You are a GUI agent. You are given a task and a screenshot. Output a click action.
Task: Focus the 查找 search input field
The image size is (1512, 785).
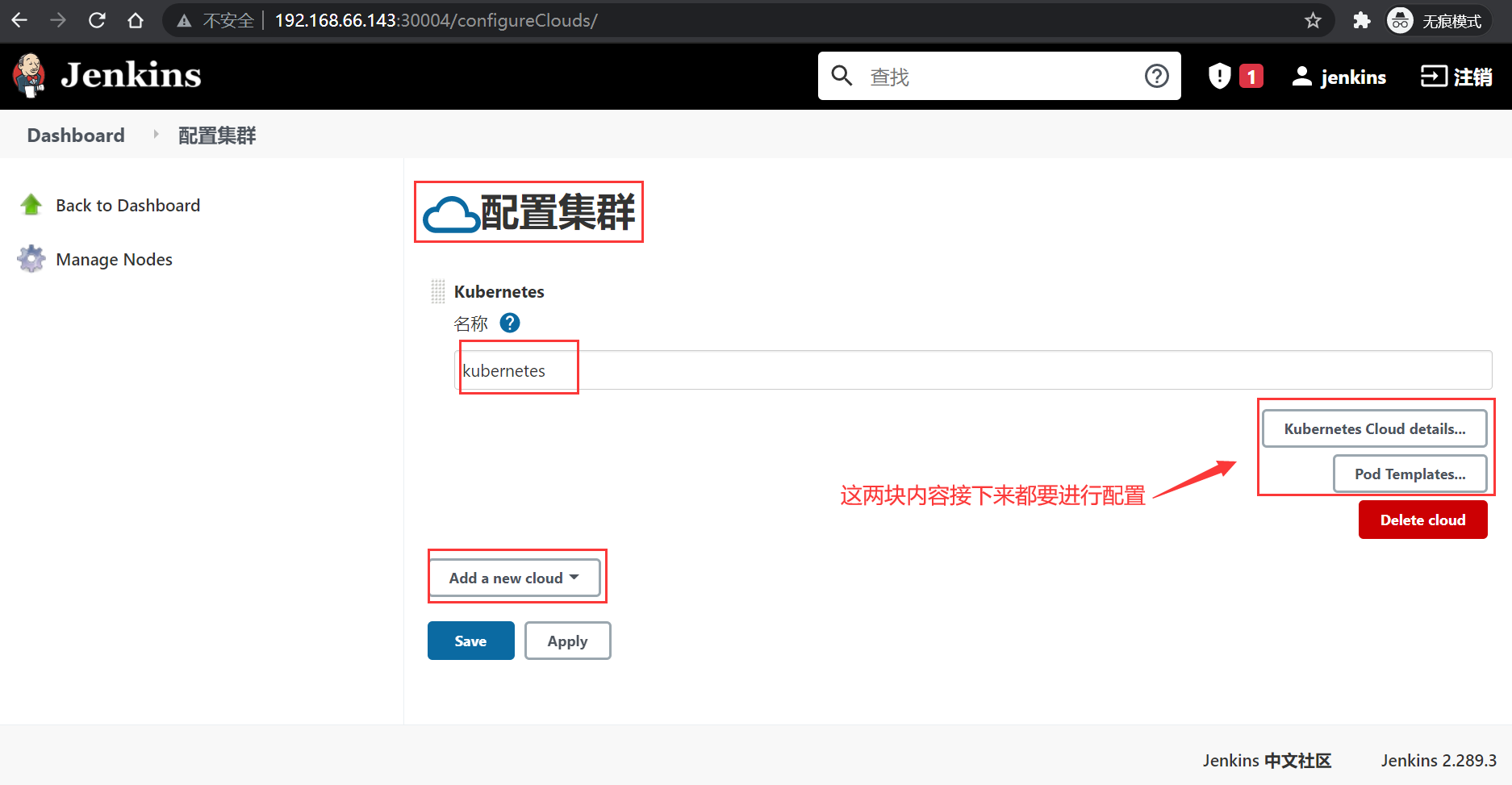click(999, 77)
